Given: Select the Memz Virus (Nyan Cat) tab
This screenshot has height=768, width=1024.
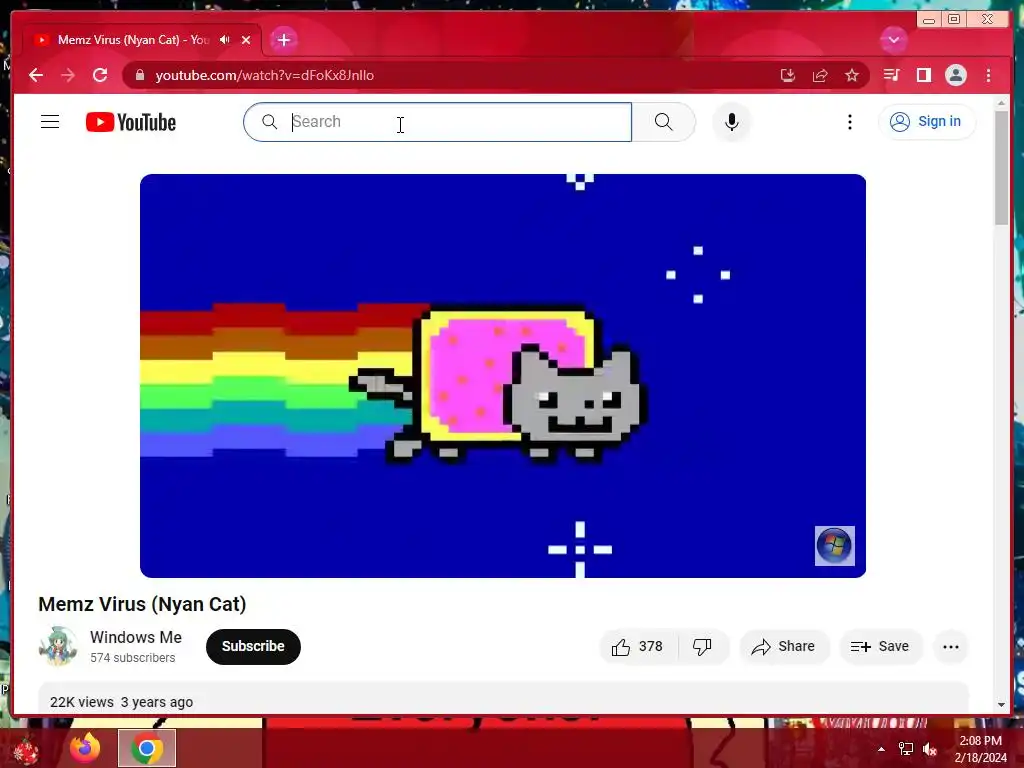Looking at the screenshot, I should (x=133, y=40).
